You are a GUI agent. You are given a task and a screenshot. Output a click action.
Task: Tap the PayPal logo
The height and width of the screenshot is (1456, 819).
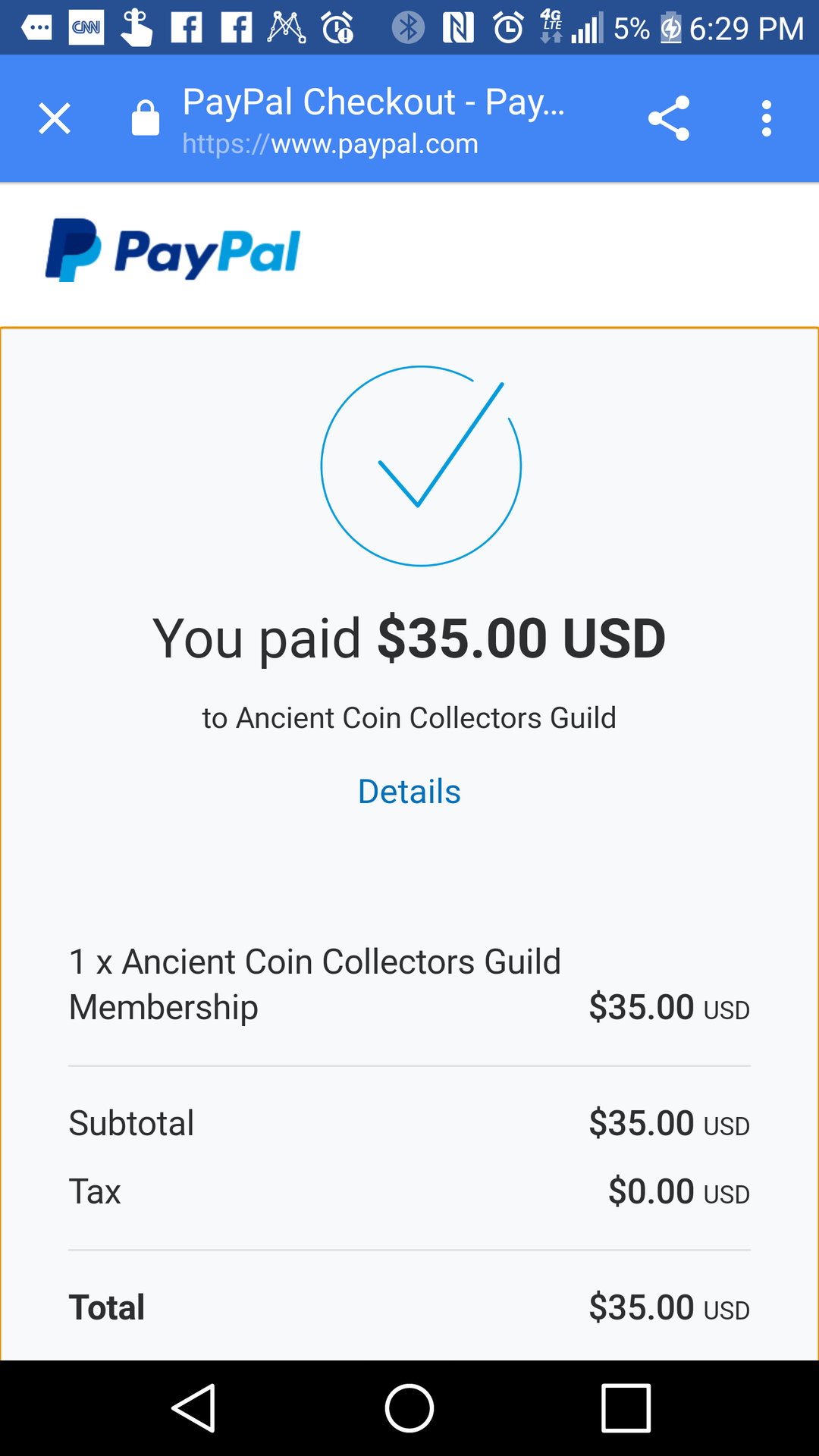coord(173,251)
